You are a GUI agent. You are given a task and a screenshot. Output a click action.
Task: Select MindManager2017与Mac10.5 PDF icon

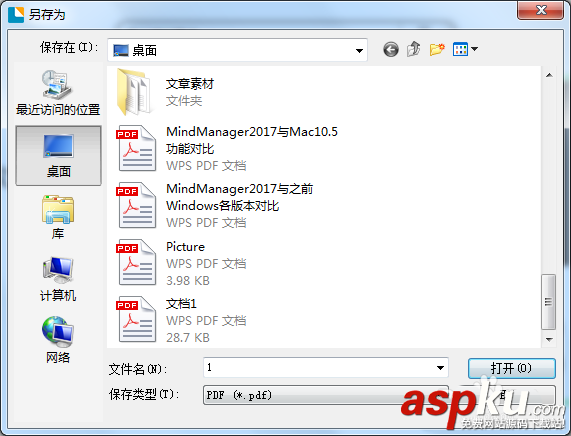(x=136, y=148)
